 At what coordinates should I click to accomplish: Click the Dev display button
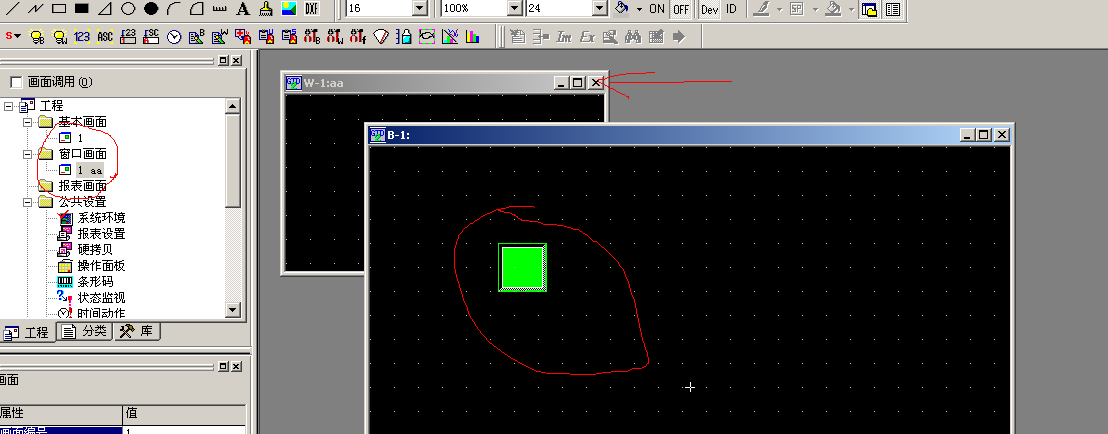pyautogui.click(x=709, y=9)
